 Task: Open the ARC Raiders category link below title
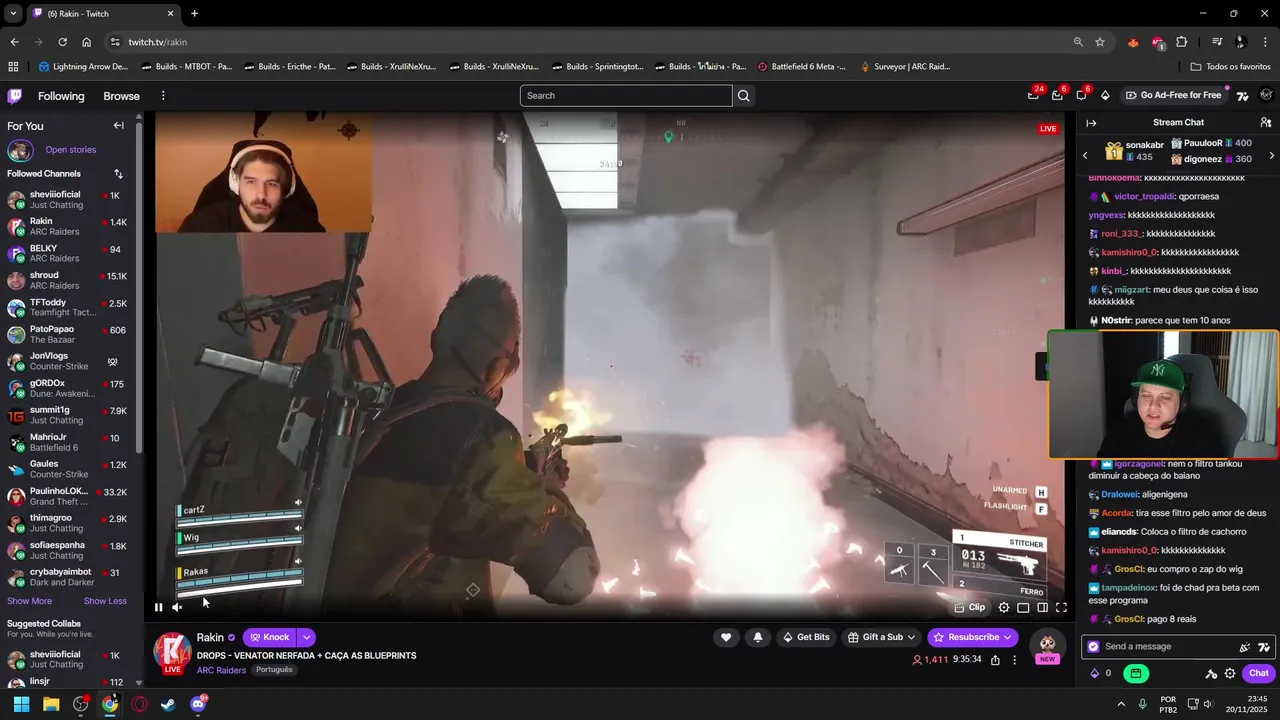(221, 670)
